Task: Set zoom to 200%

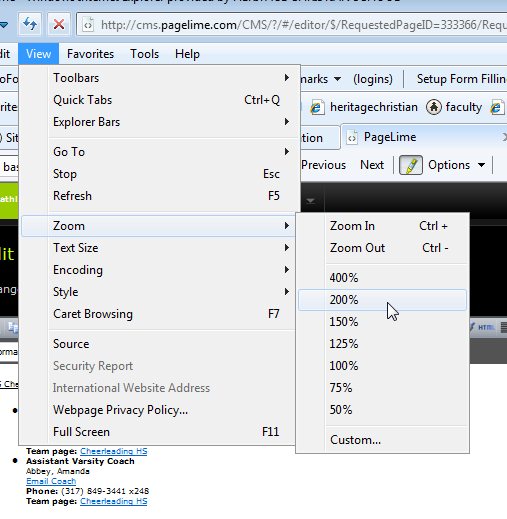Action: tap(382, 300)
